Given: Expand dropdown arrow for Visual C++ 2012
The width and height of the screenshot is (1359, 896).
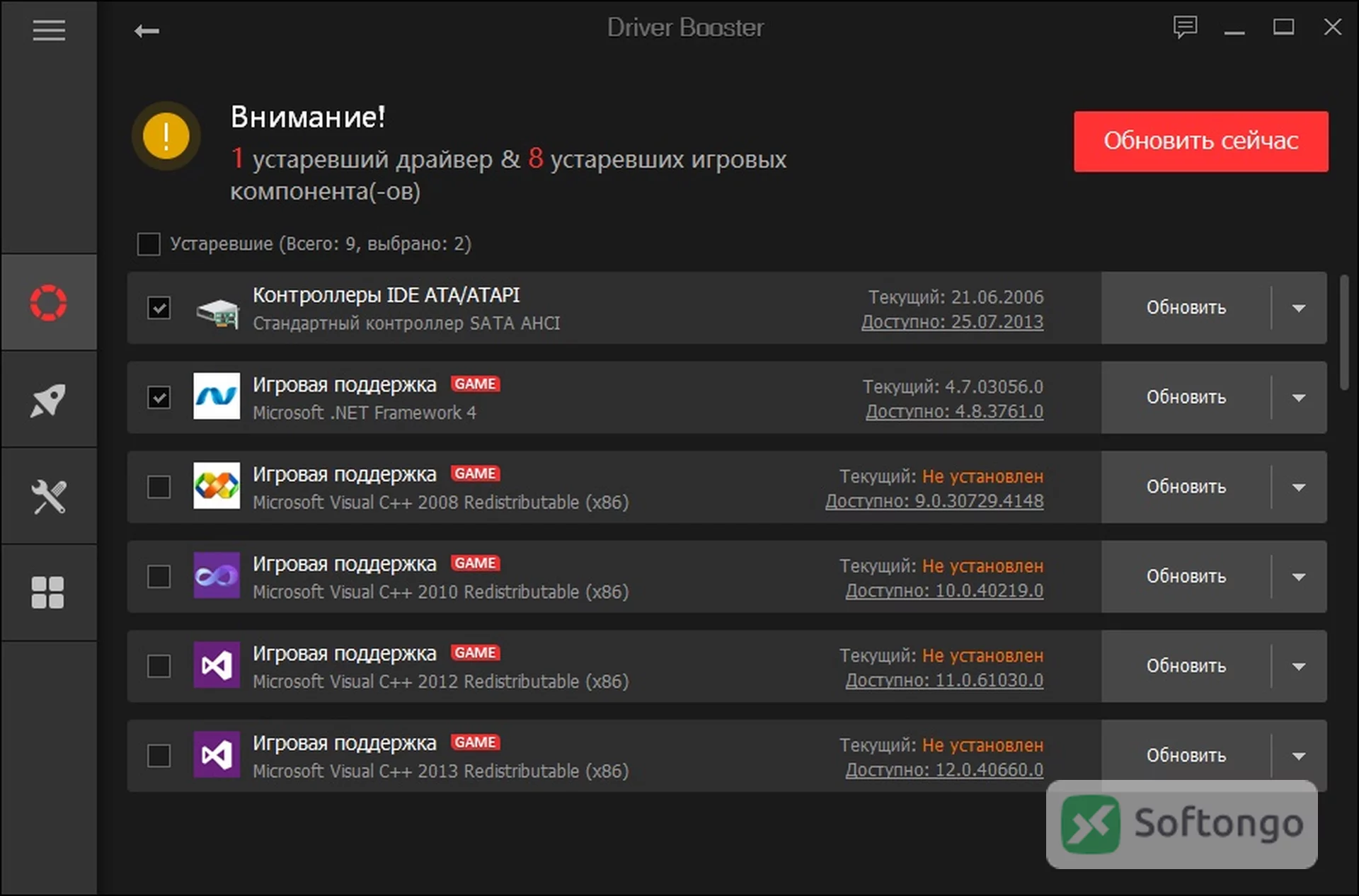Looking at the screenshot, I should (x=1299, y=666).
